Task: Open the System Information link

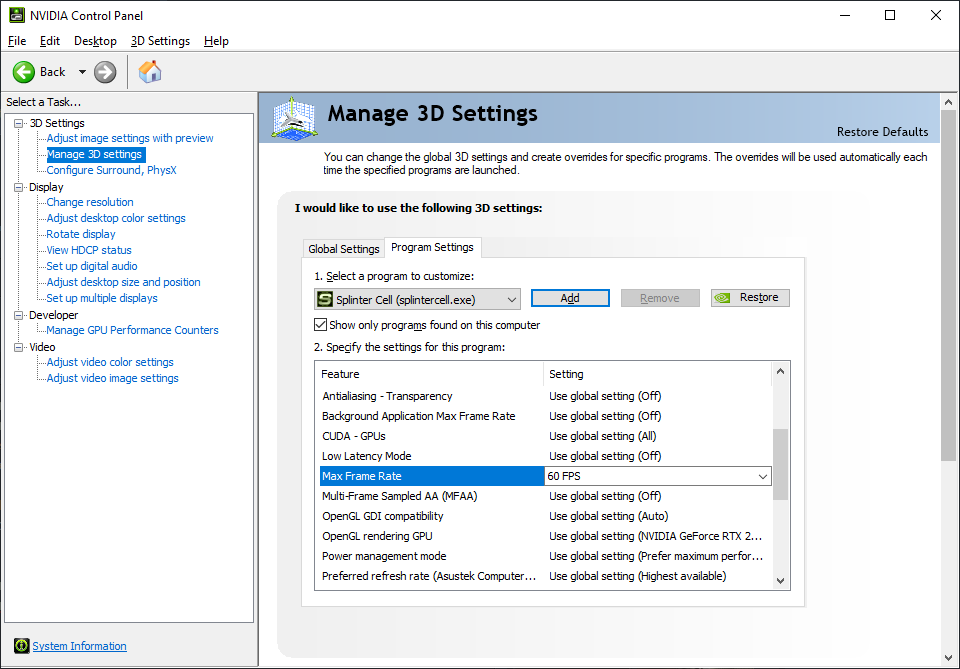Action: click(x=80, y=646)
